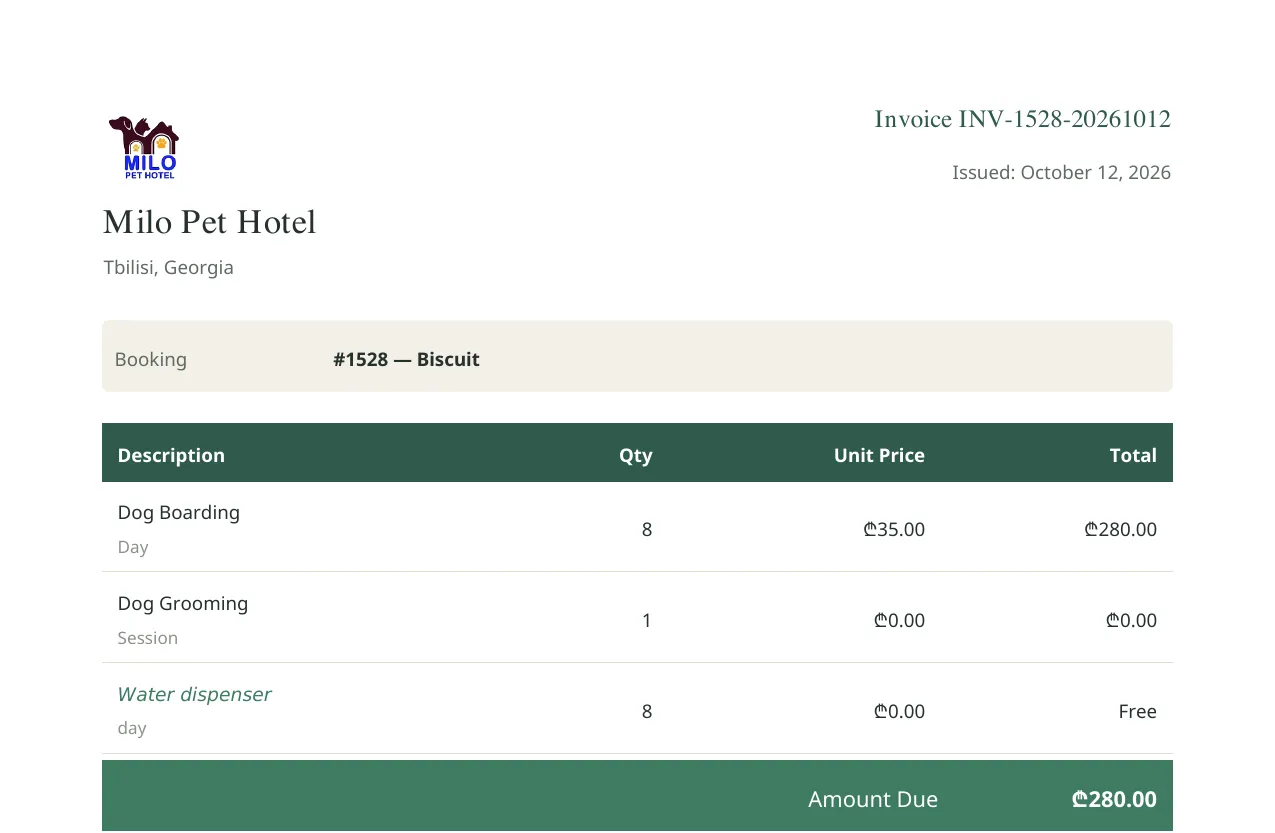Click the 'Unit Price' column header
The height and width of the screenshot is (833, 1275).
(x=879, y=455)
